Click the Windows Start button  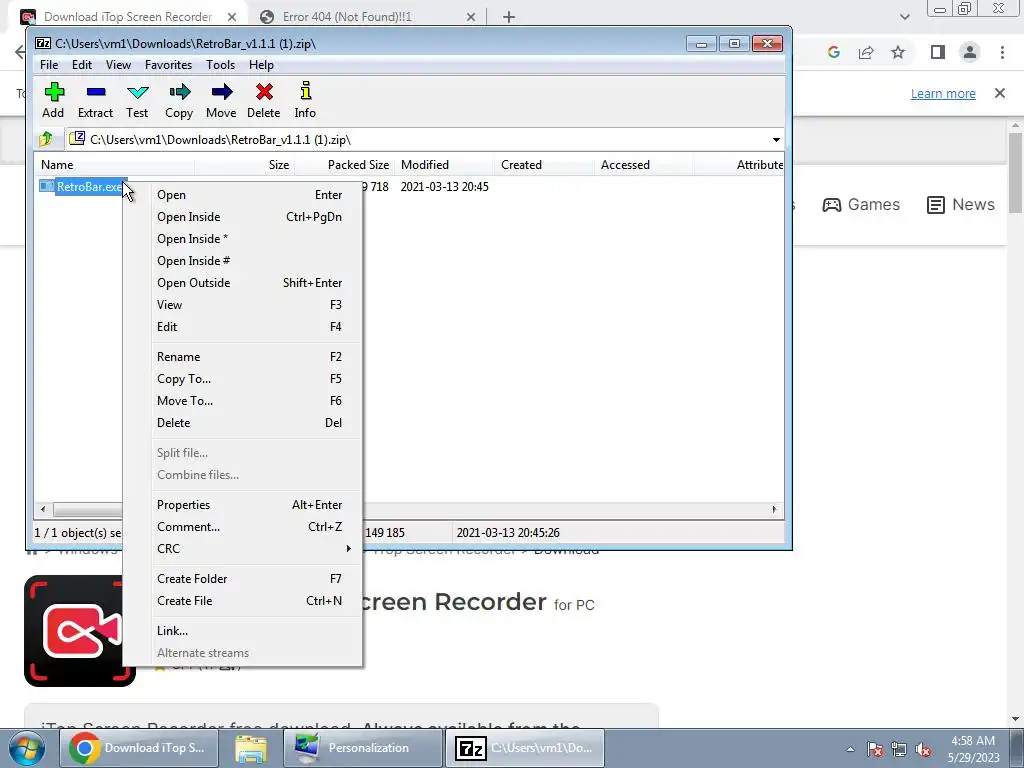pyautogui.click(x=26, y=748)
